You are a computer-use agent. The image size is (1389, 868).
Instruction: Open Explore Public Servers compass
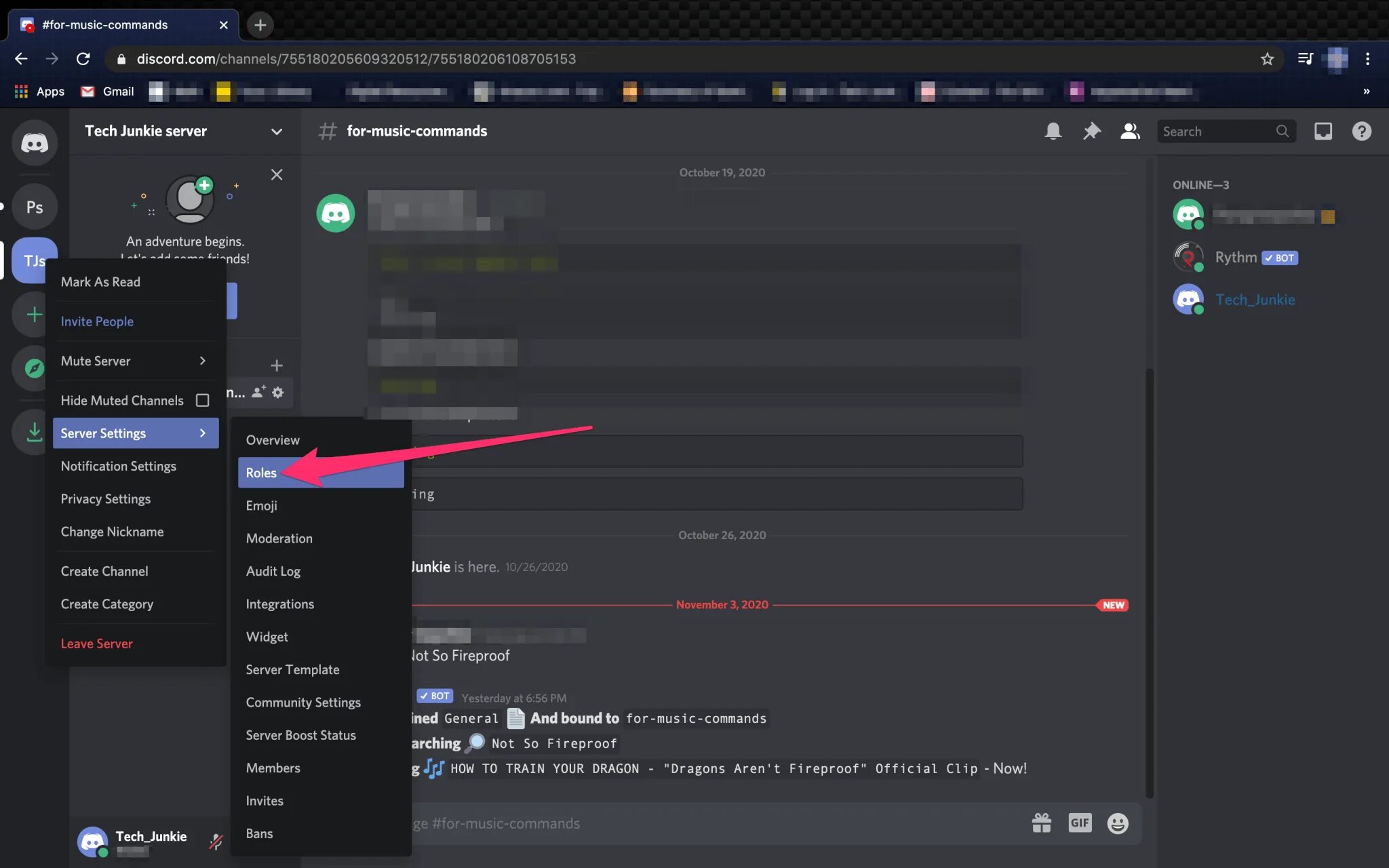coord(34,368)
